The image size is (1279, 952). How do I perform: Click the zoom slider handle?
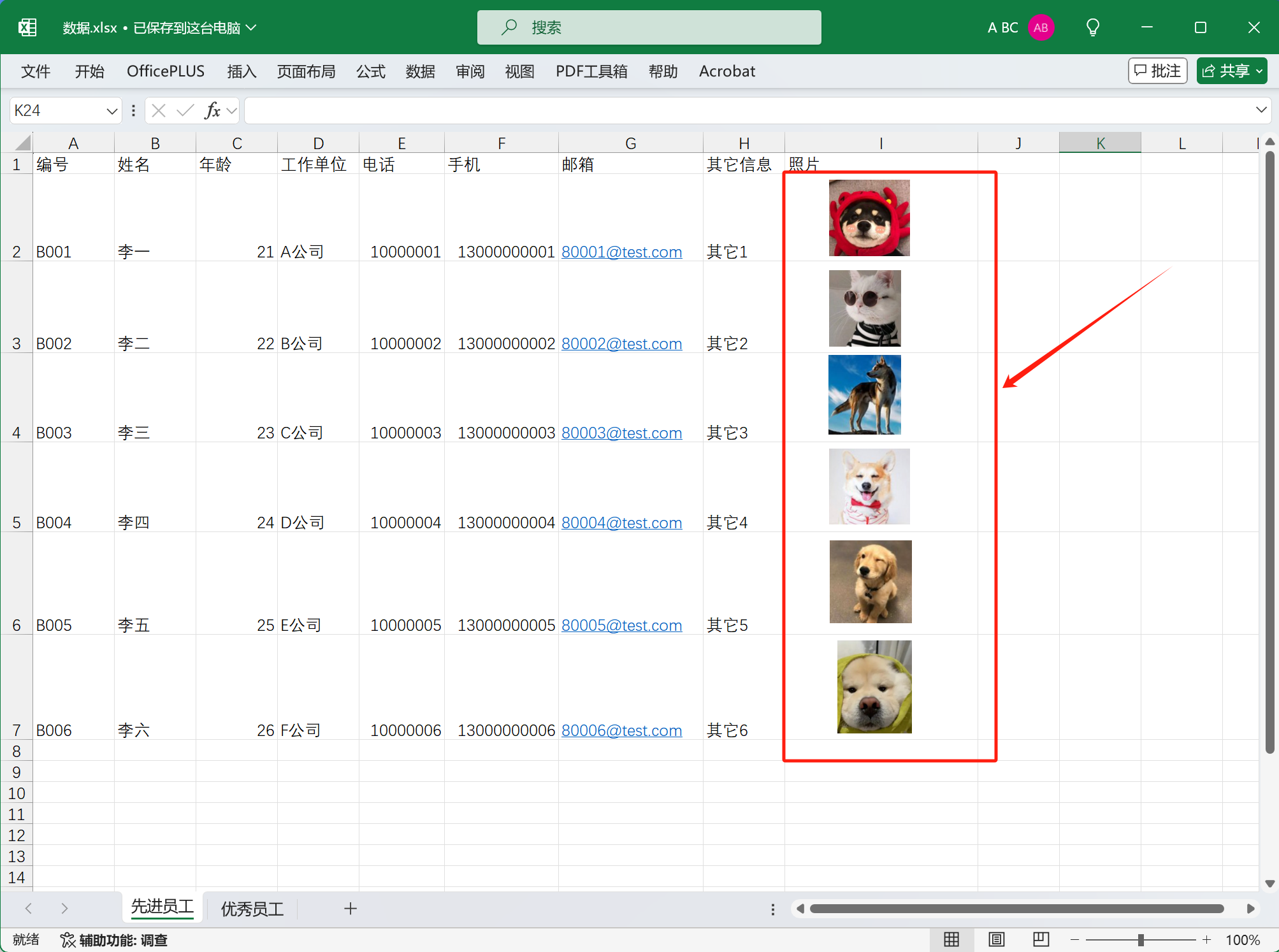(x=1141, y=939)
